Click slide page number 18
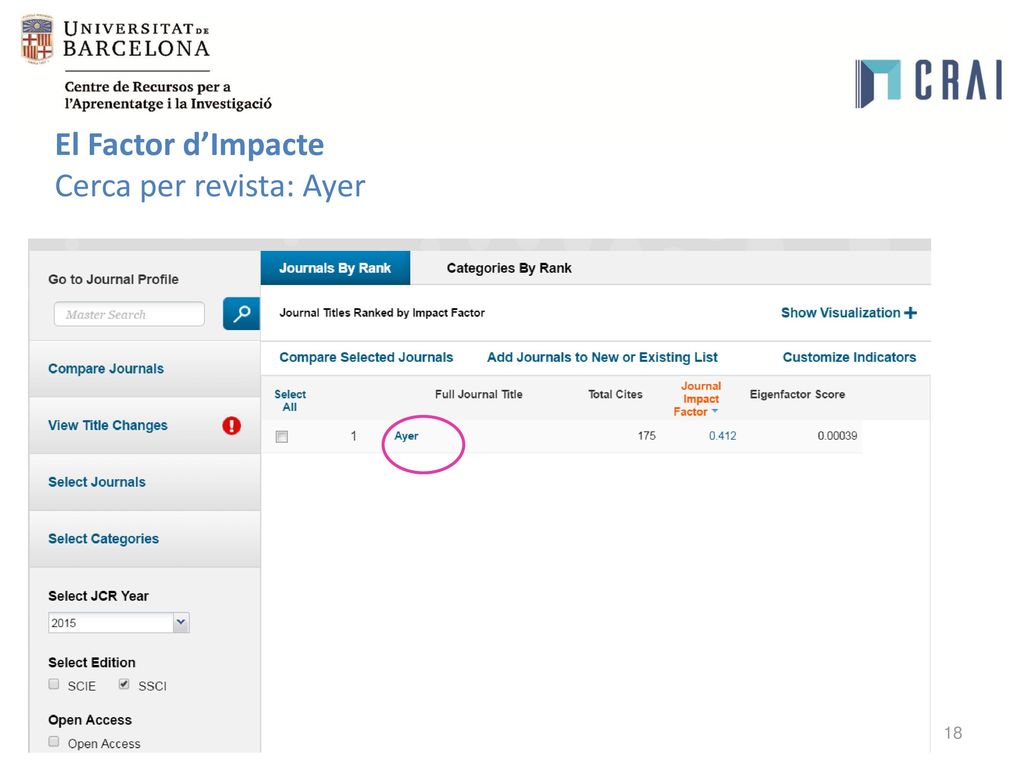 pyautogui.click(x=953, y=733)
